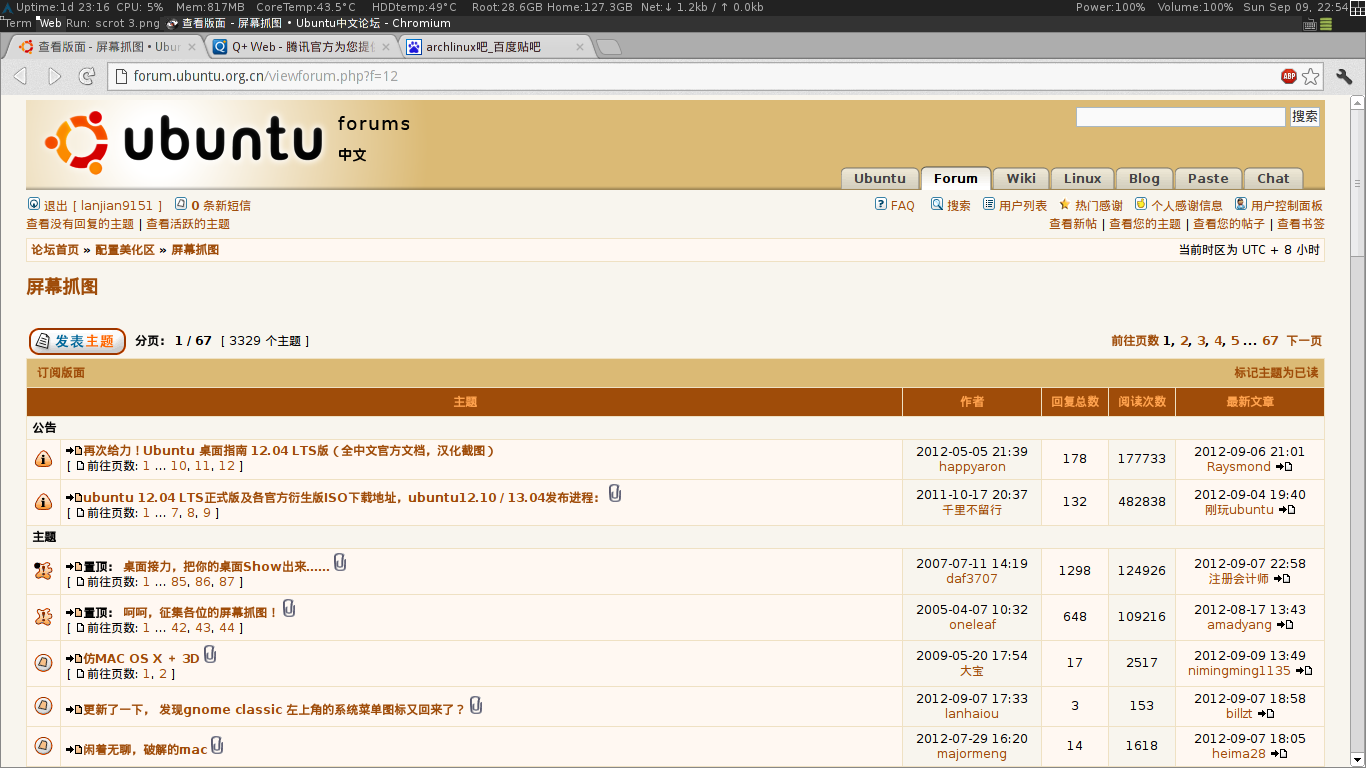Open the 用户控制面板 link

tap(1287, 205)
